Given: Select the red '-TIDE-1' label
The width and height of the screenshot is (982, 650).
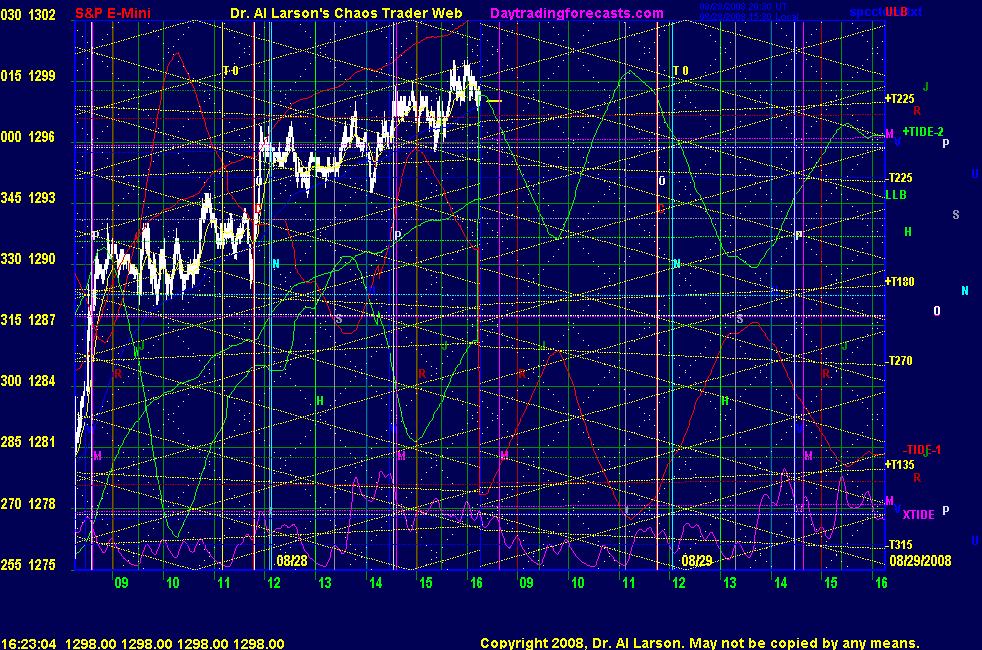Looking at the screenshot, I should (922, 450).
